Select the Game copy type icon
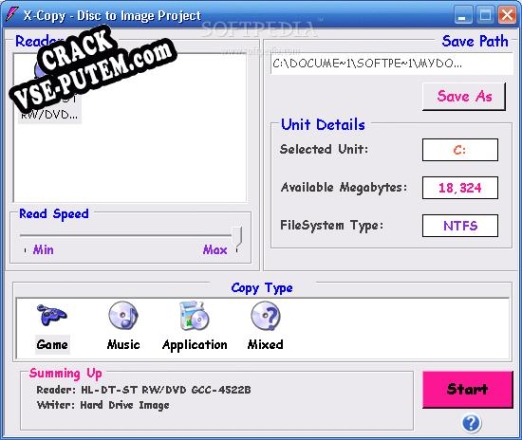The width and height of the screenshot is (522, 440). pyautogui.click(x=52, y=315)
